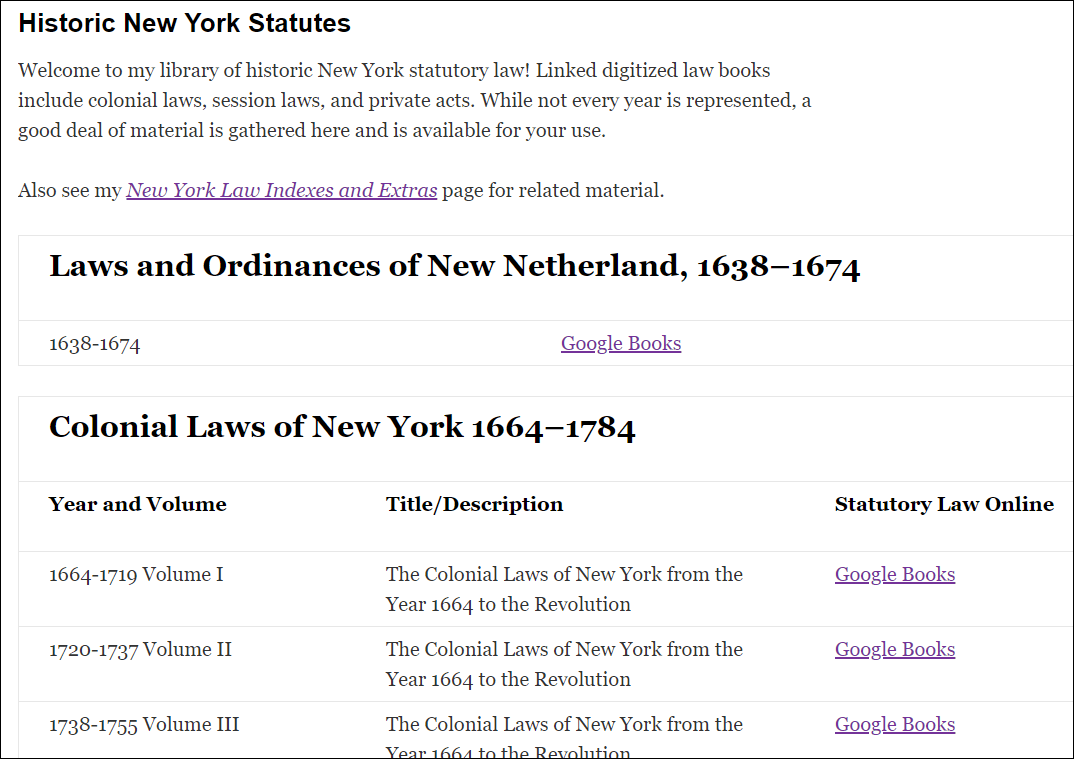Viewport: 1074px width, 759px height.
Task: Select the Year and Volume column header
Action: tap(137, 504)
